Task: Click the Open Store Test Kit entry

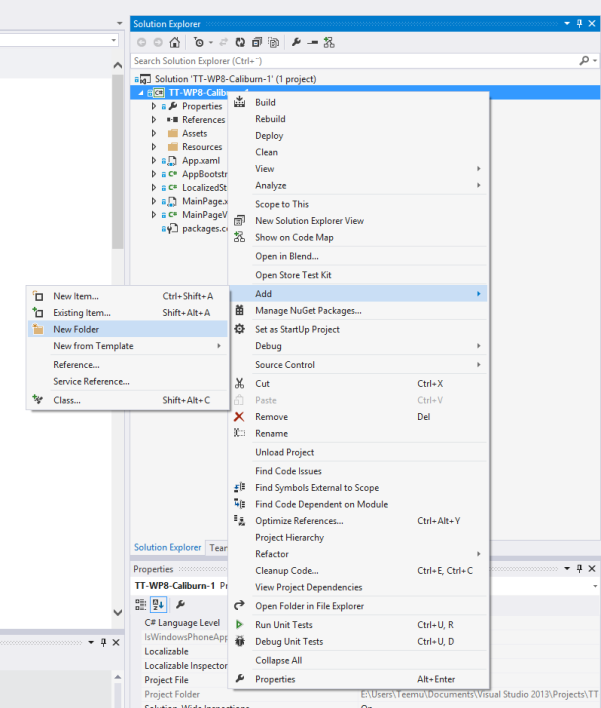Action: (x=360, y=275)
